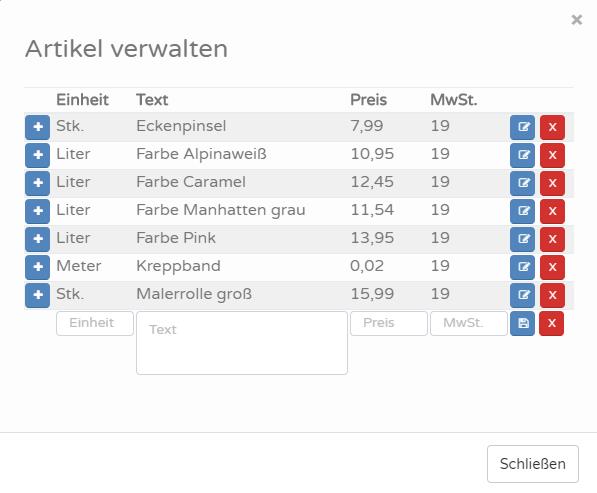Delete the Farbe Caramel article
The width and height of the screenshot is (597, 493).
pyautogui.click(x=552, y=183)
